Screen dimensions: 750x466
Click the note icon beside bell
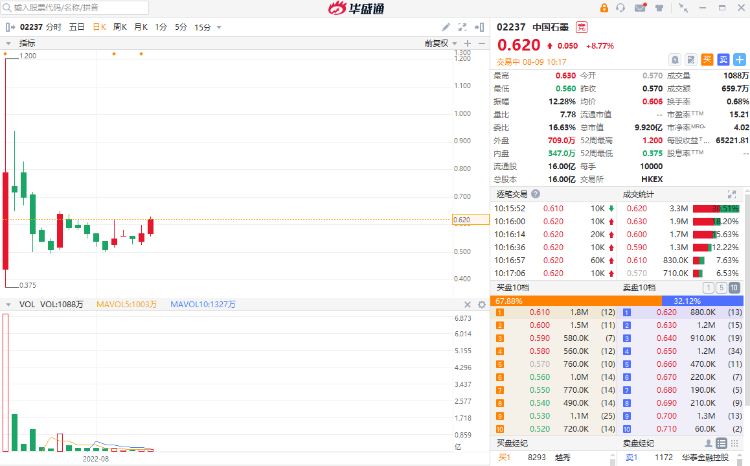click(691, 60)
